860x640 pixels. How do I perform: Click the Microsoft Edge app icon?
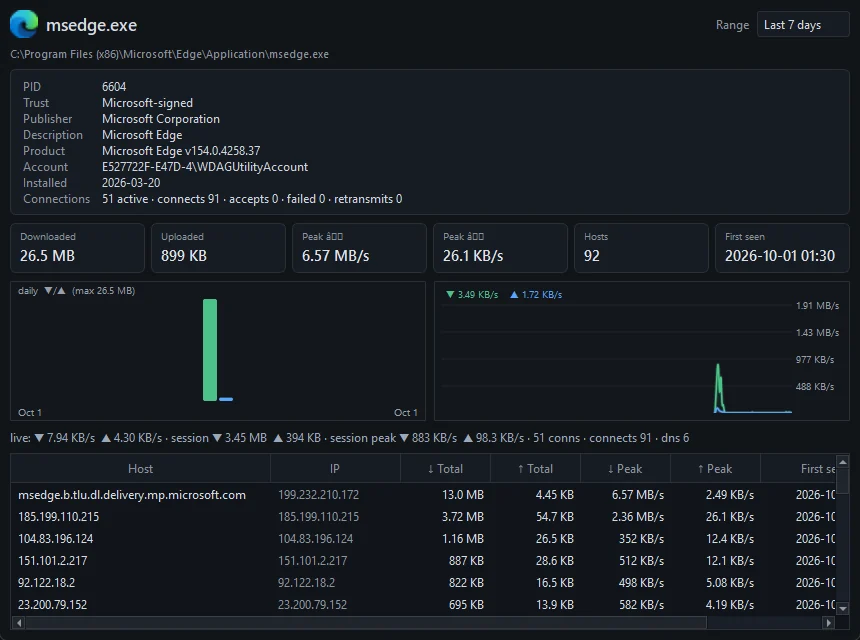point(24,24)
